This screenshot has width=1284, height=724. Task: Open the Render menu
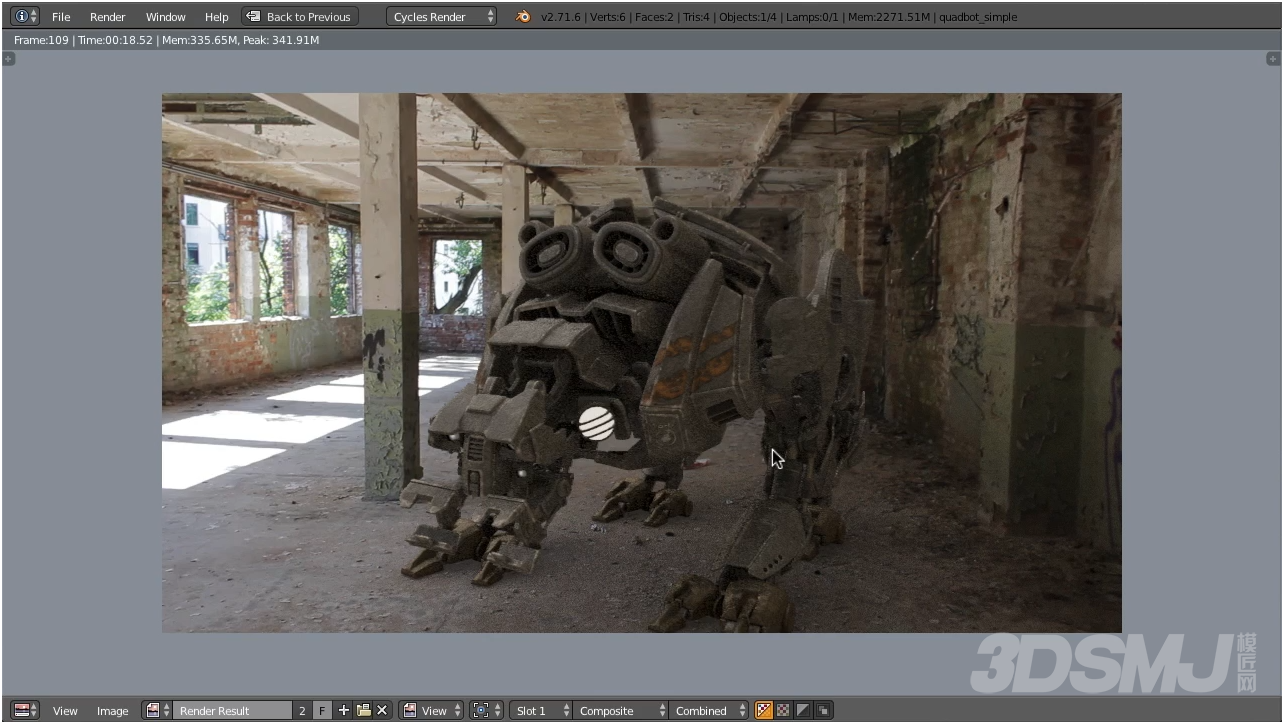pyautogui.click(x=108, y=17)
